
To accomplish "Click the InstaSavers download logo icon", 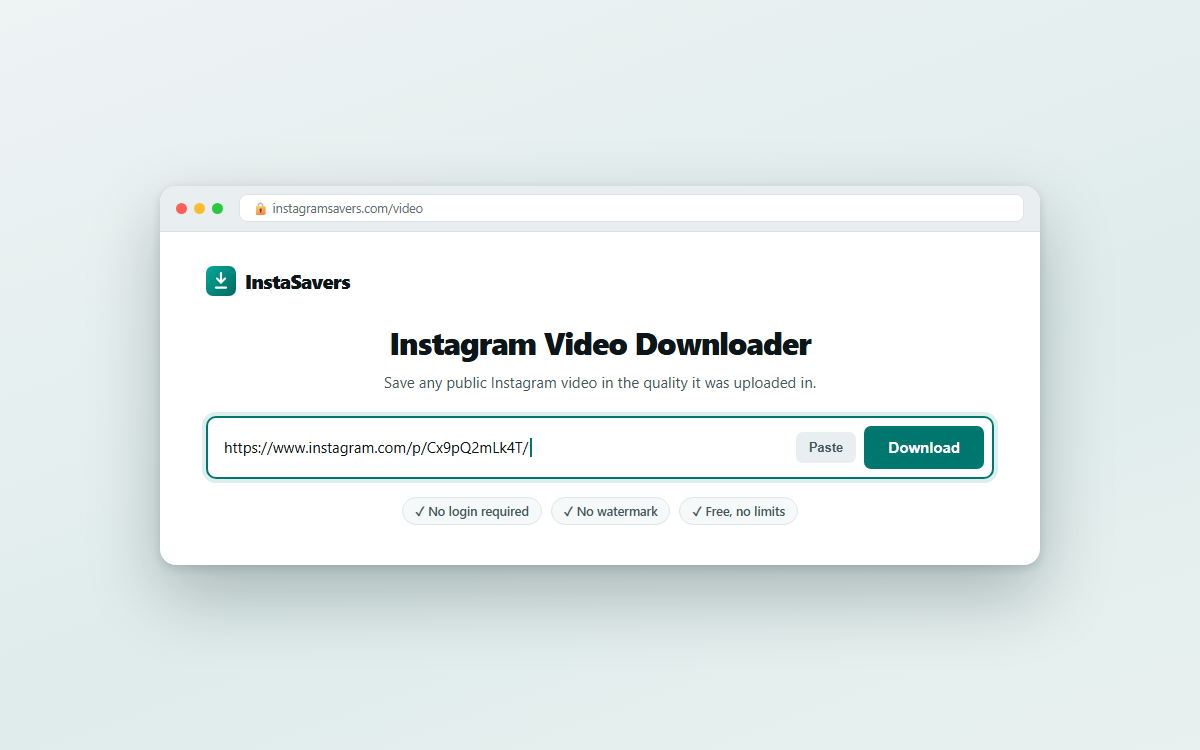I will tap(221, 281).
